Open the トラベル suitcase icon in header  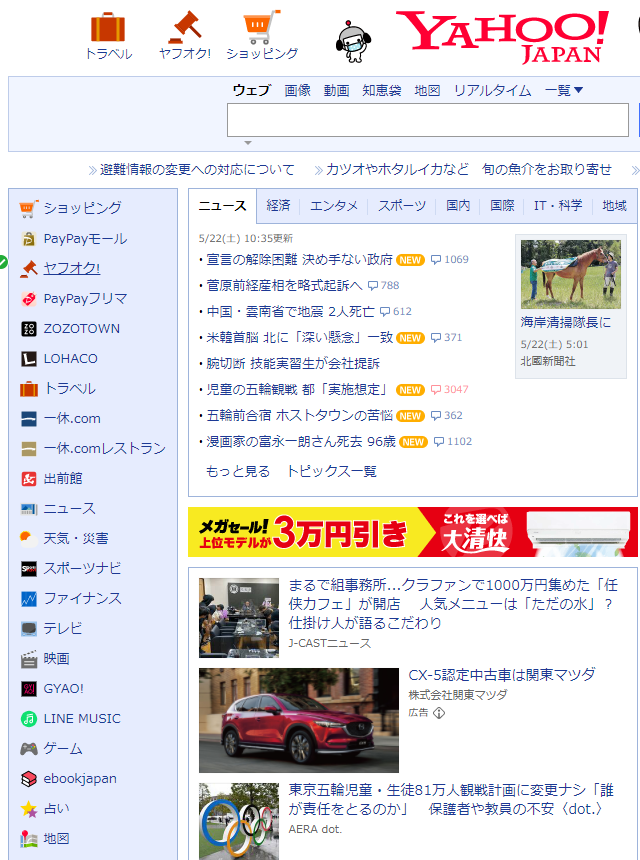pyautogui.click(x=108, y=27)
